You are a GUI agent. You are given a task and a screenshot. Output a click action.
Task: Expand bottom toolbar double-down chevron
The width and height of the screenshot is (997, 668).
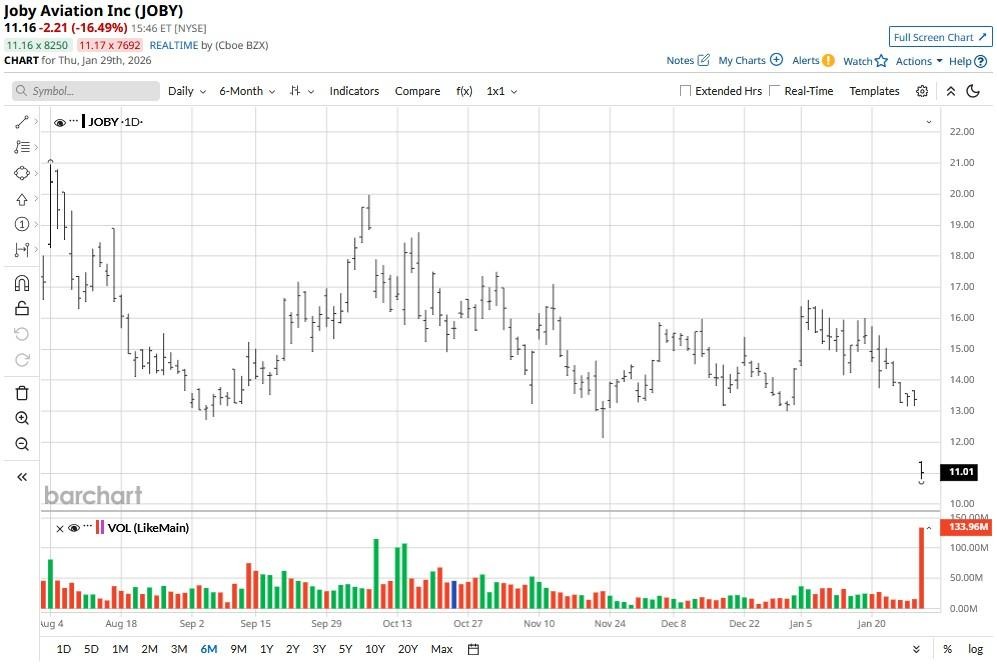[916, 649]
